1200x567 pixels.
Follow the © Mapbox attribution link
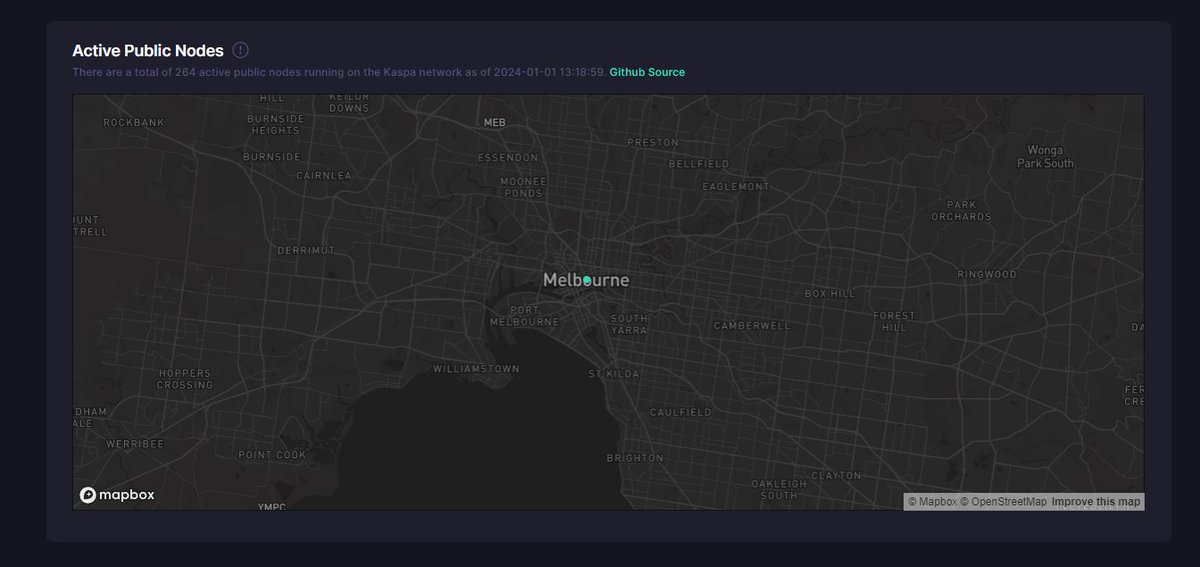point(932,502)
